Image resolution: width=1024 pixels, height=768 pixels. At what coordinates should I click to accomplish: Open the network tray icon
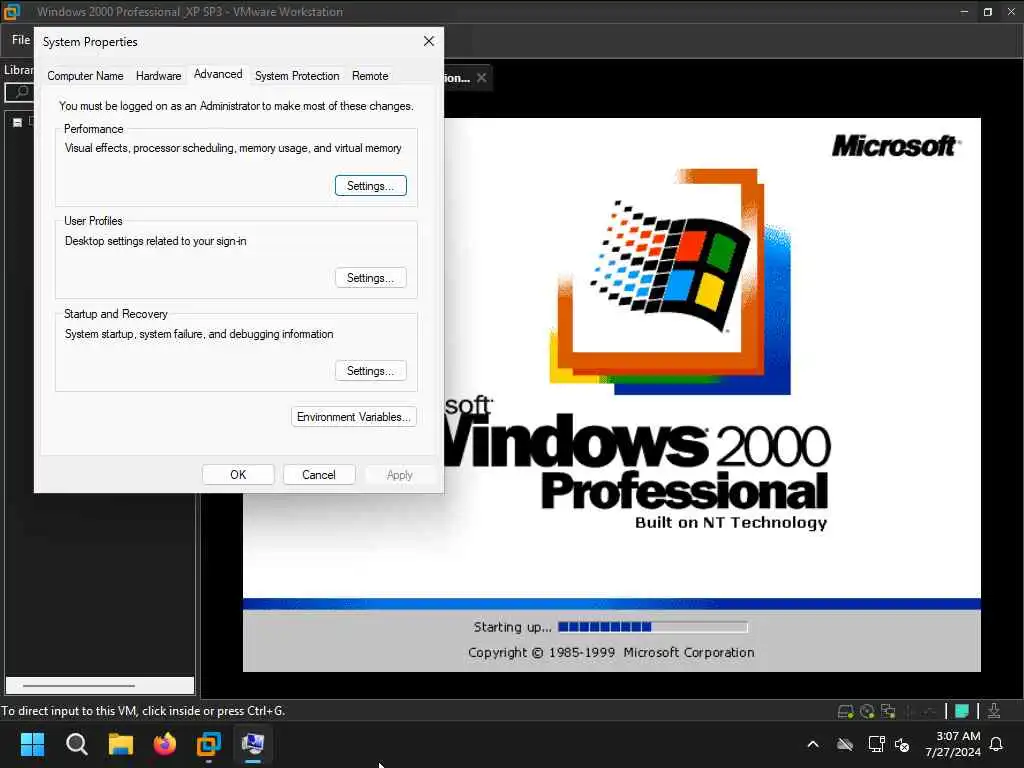pos(876,744)
